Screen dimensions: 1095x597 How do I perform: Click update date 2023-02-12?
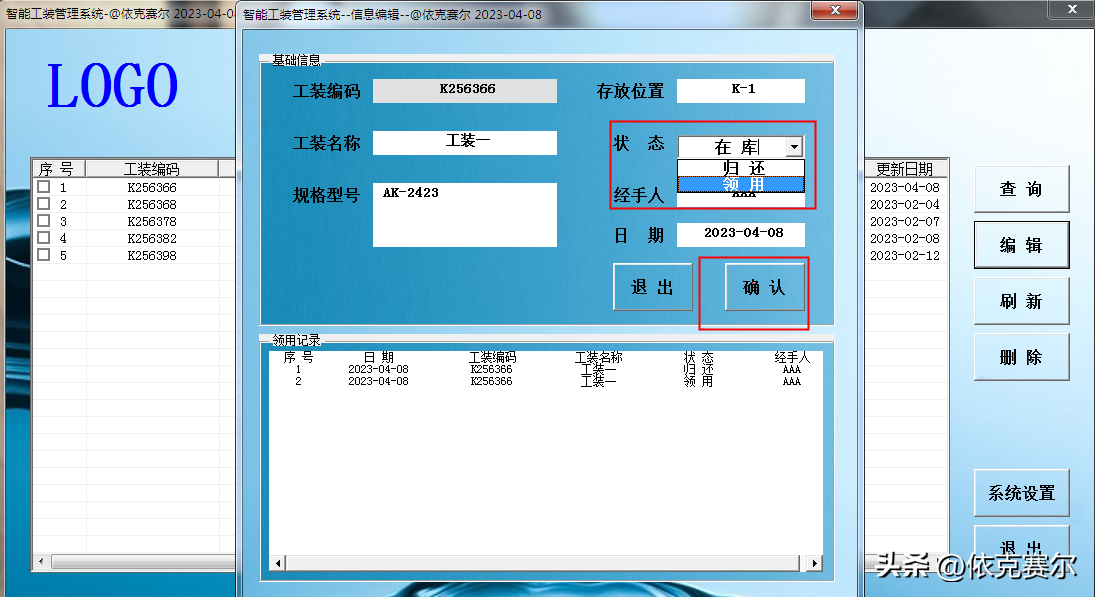(x=905, y=256)
